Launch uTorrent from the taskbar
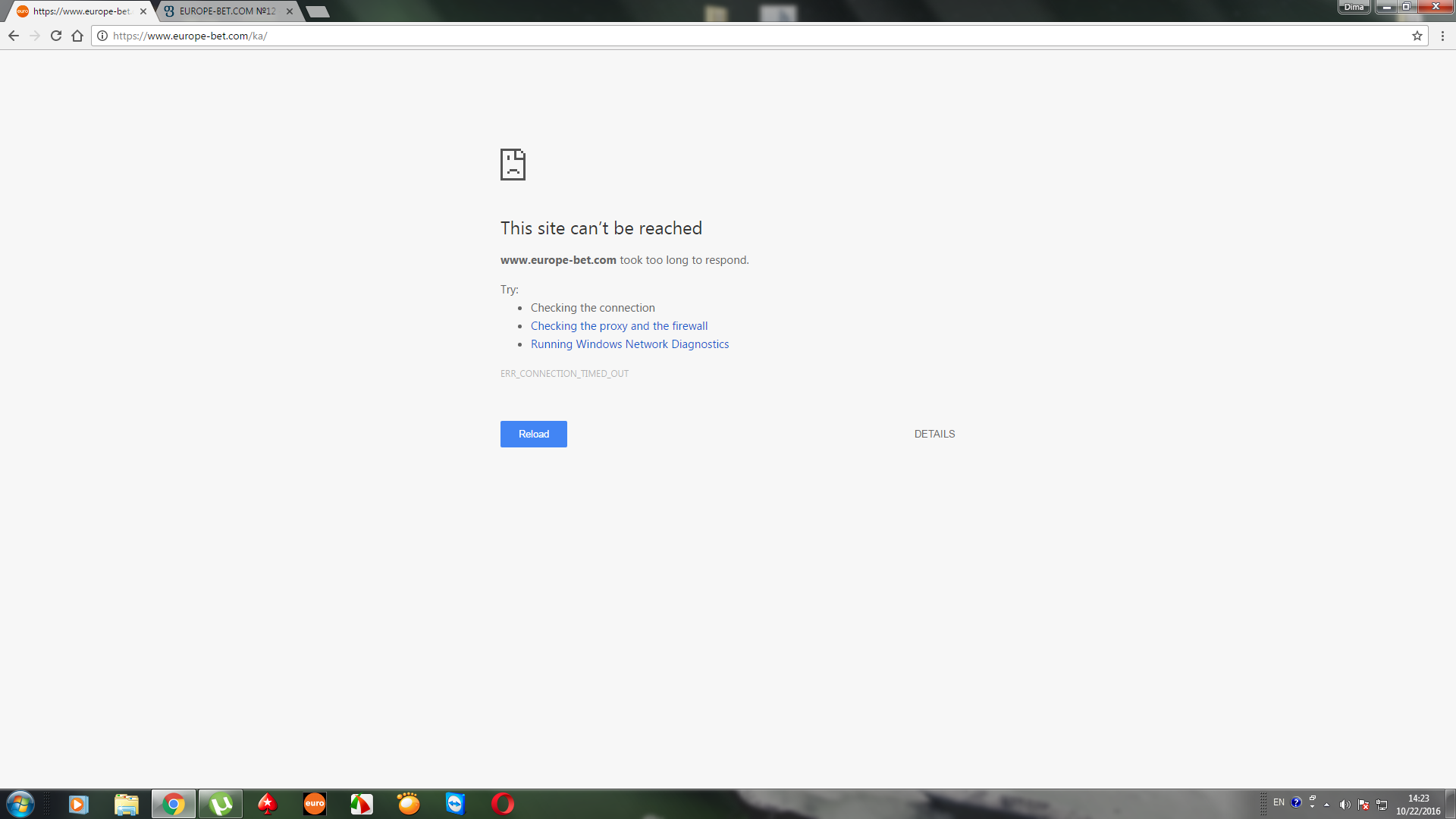The width and height of the screenshot is (1456, 819). point(221,804)
